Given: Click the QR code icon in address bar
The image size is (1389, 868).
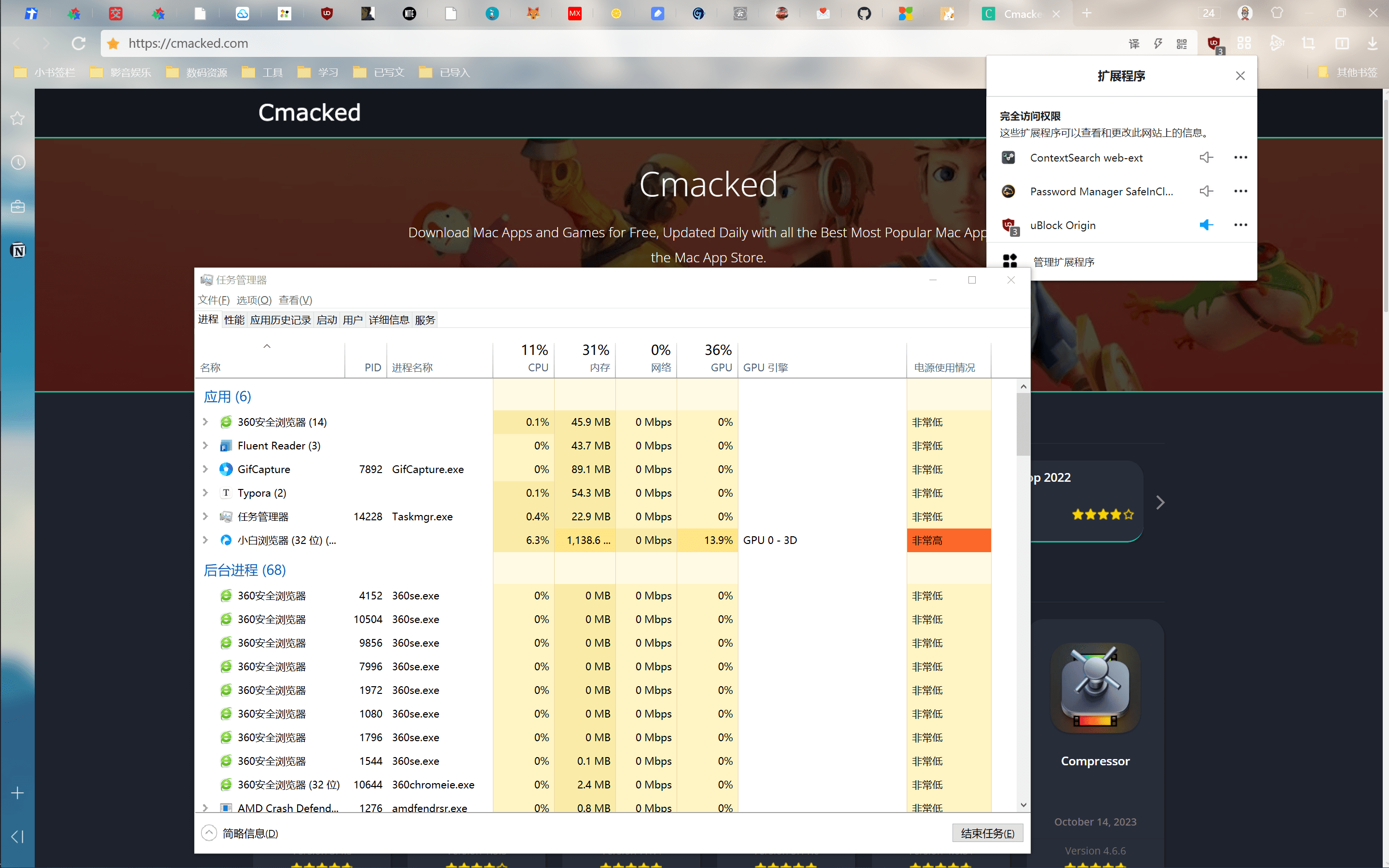Looking at the screenshot, I should click(1182, 43).
